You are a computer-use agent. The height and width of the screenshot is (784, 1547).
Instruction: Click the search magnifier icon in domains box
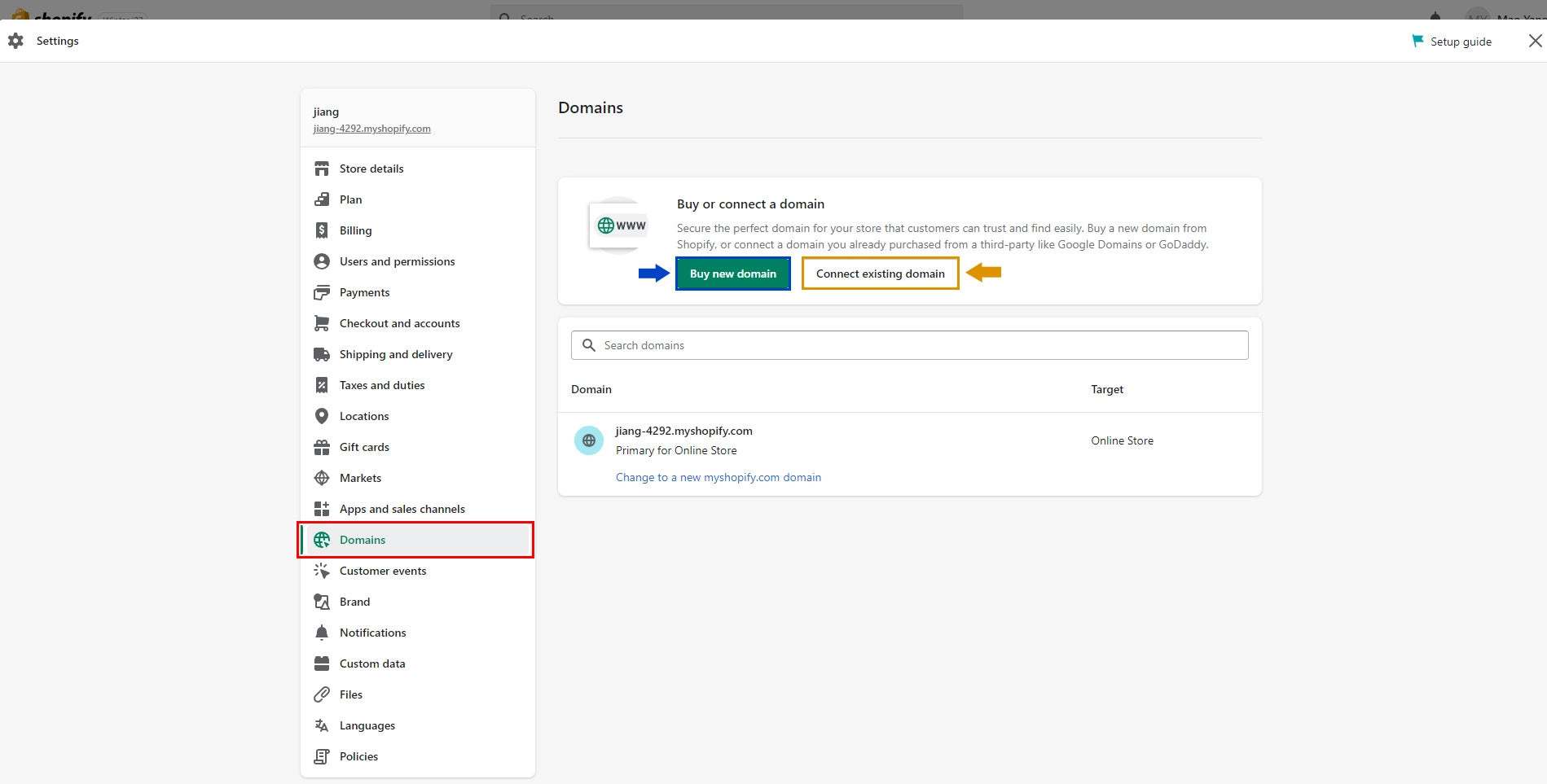pos(589,345)
